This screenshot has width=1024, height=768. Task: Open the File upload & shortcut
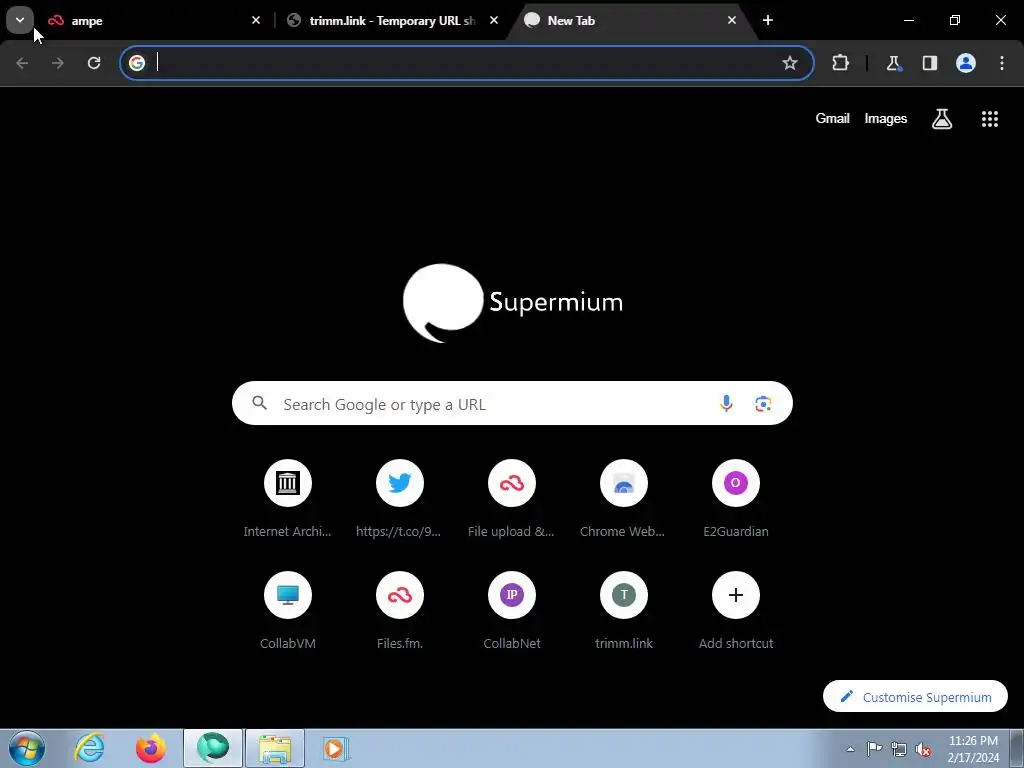(x=511, y=500)
